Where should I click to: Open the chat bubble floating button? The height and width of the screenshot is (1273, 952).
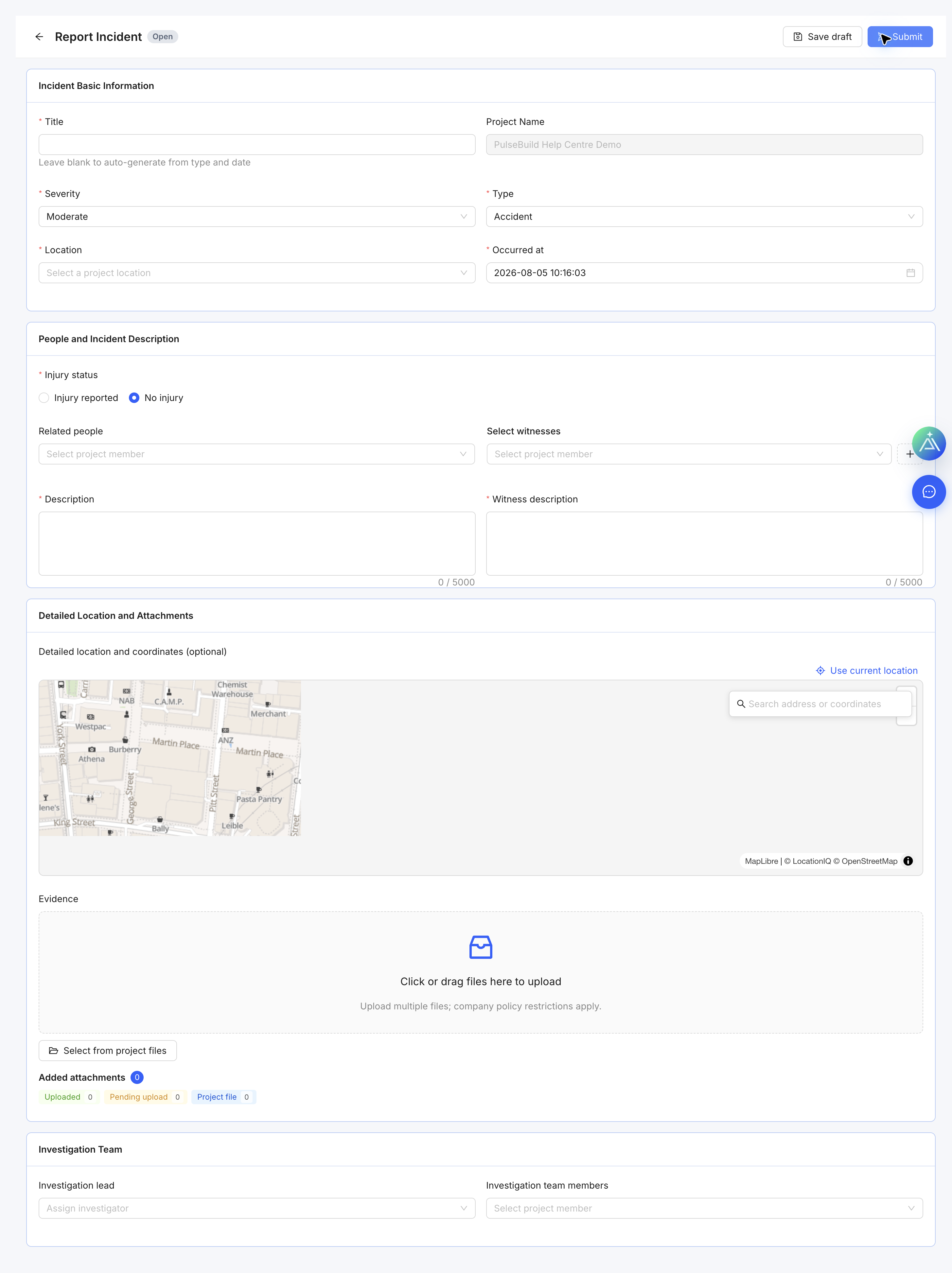click(x=928, y=492)
